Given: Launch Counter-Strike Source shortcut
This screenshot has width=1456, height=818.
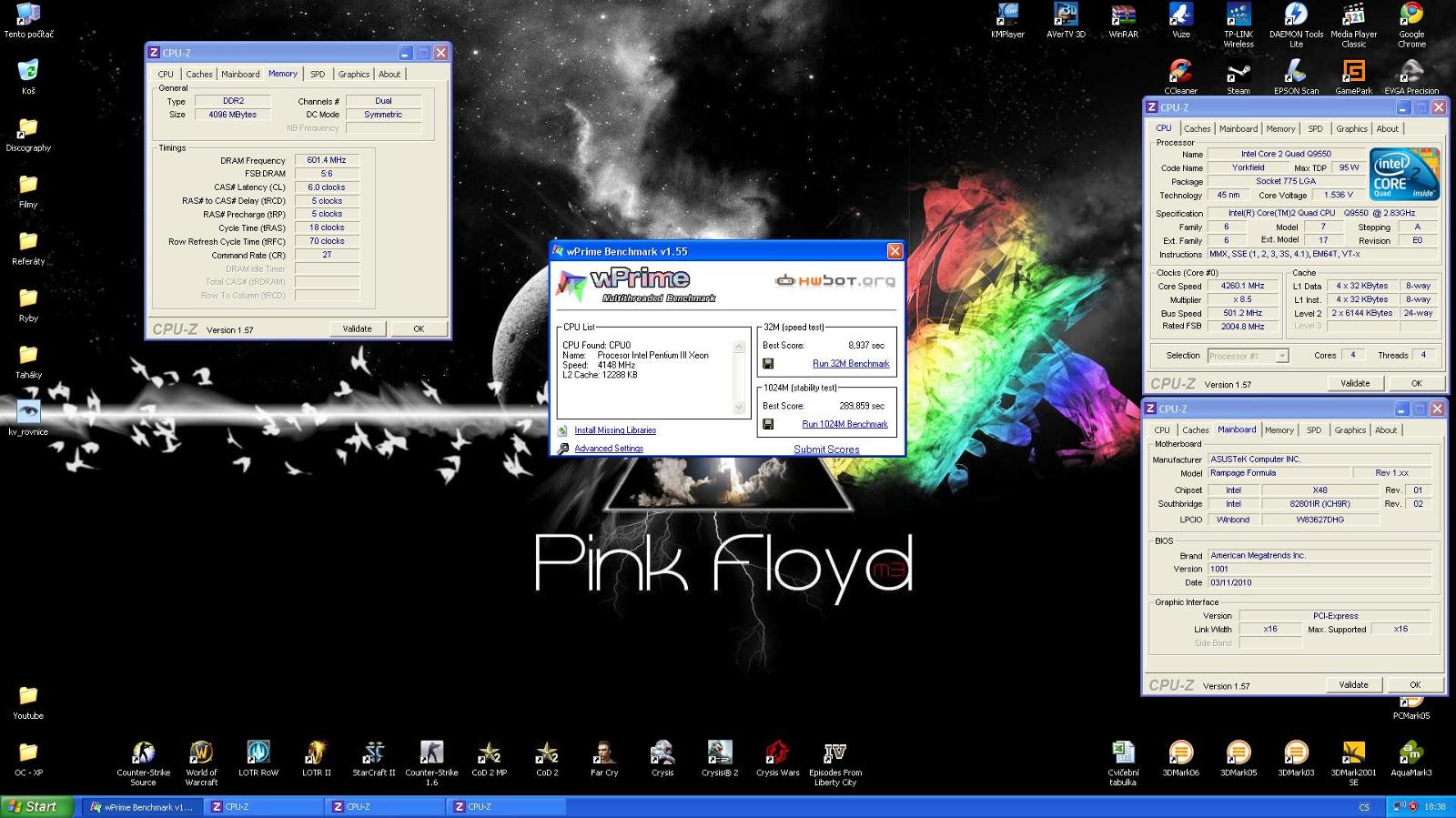Looking at the screenshot, I should tap(143, 763).
